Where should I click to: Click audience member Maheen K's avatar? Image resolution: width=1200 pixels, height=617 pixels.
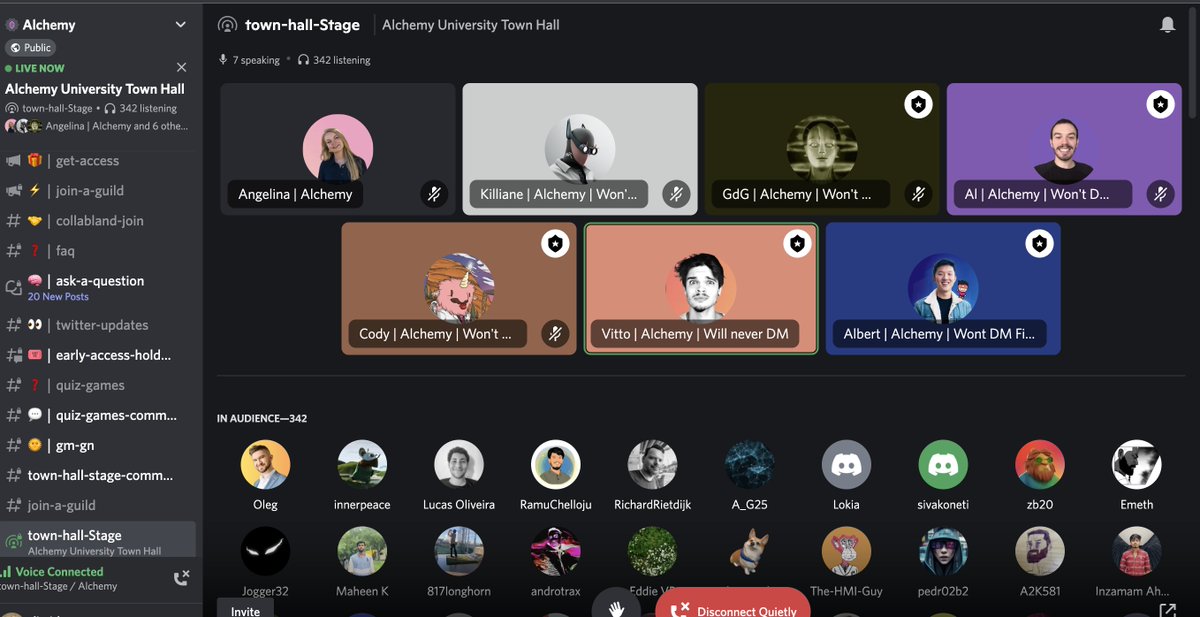pyautogui.click(x=362, y=552)
